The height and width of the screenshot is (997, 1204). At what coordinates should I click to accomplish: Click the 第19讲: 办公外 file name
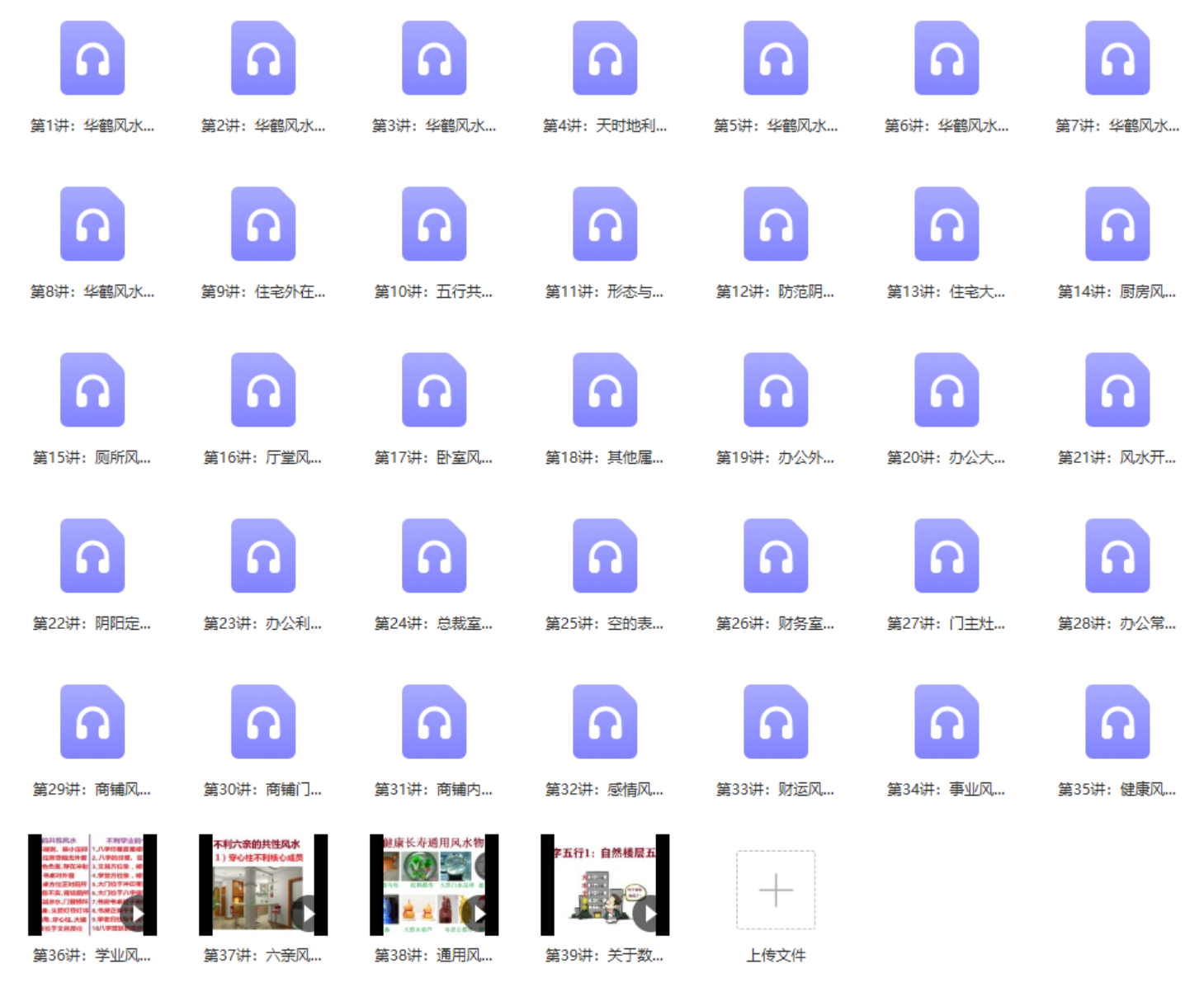tap(776, 458)
